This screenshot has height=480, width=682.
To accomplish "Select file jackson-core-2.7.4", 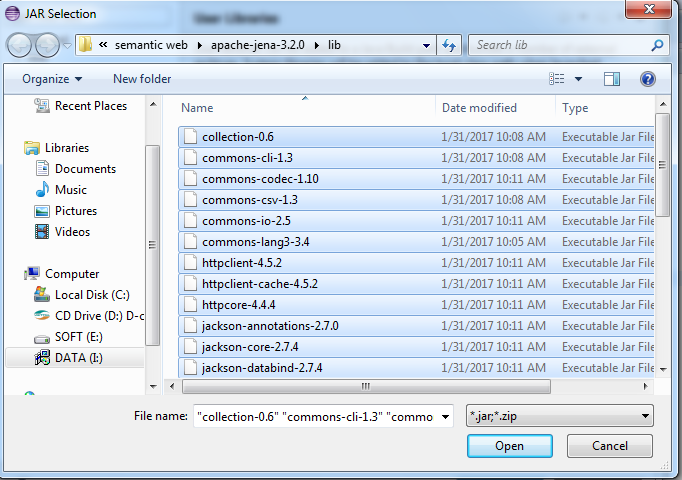I will (x=416, y=347).
